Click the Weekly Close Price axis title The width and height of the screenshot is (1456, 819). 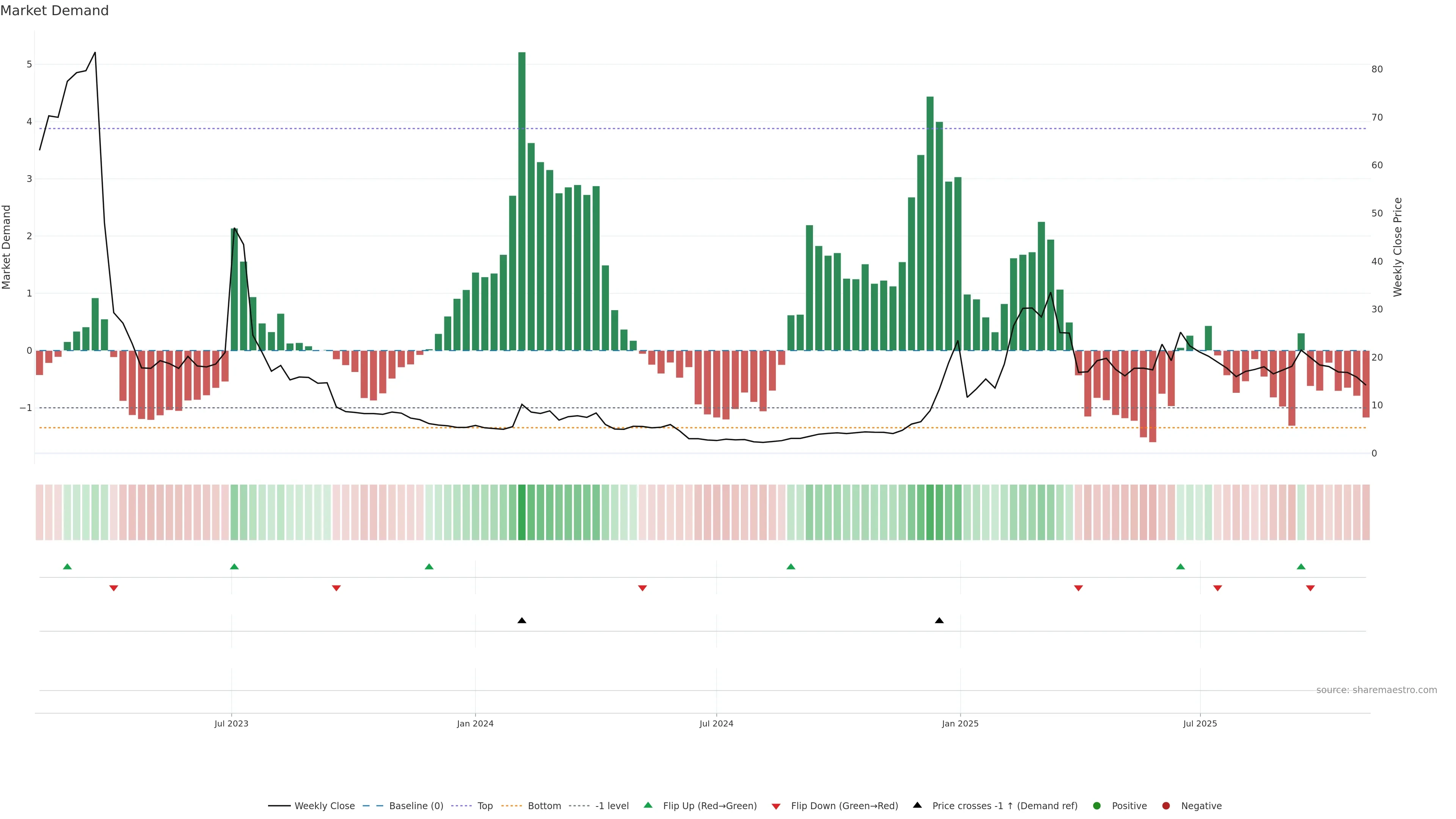(x=1398, y=247)
